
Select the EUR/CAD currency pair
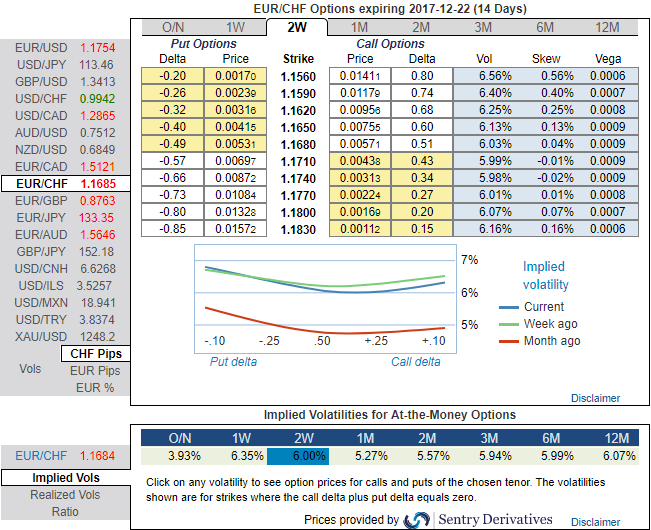tap(65, 166)
